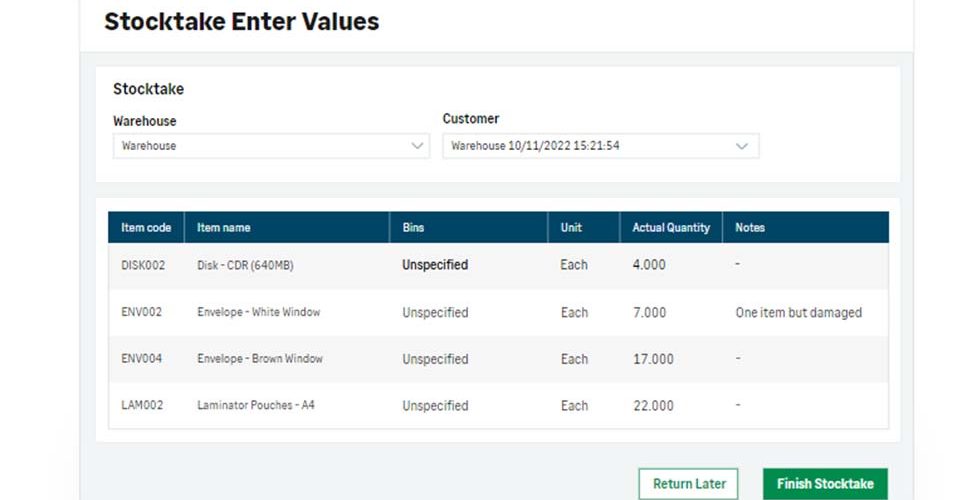Image resolution: width=967 pixels, height=500 pixels.
Task: Click the LAM002 item code
Action: 142,405
